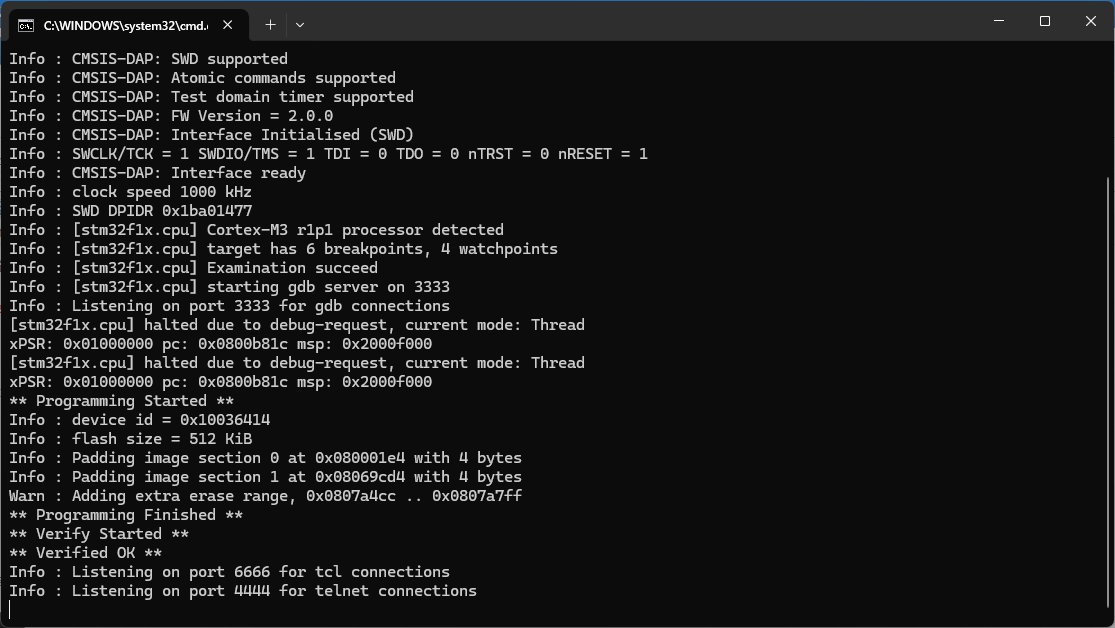
Task: Click the 'SWD DPIDR 0x1ba01477' line
Action: point(131,211)
